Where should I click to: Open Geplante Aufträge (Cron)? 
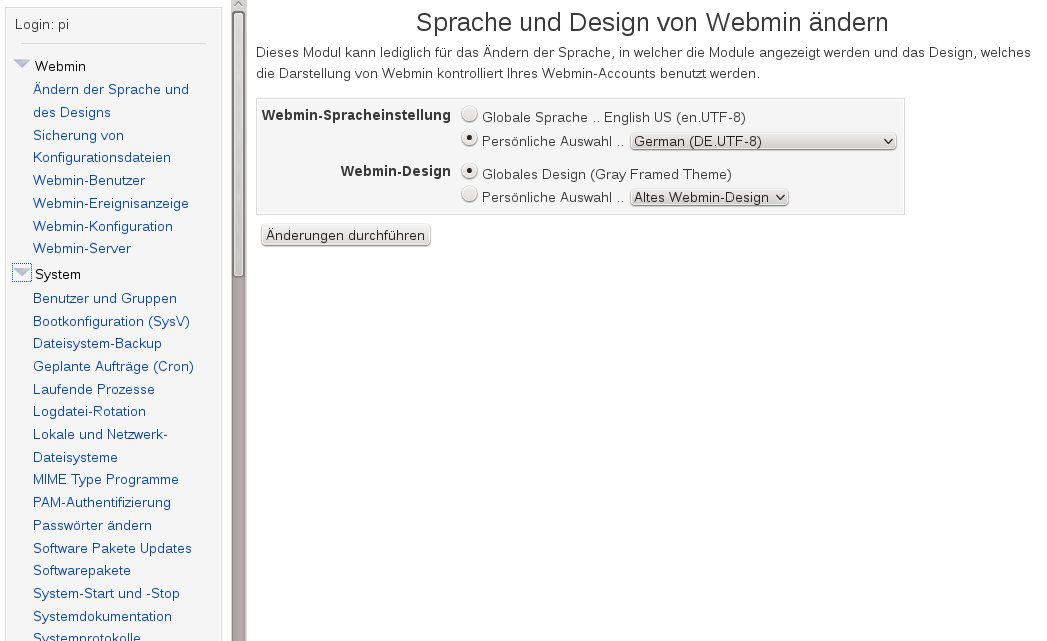tap(114, 367)
